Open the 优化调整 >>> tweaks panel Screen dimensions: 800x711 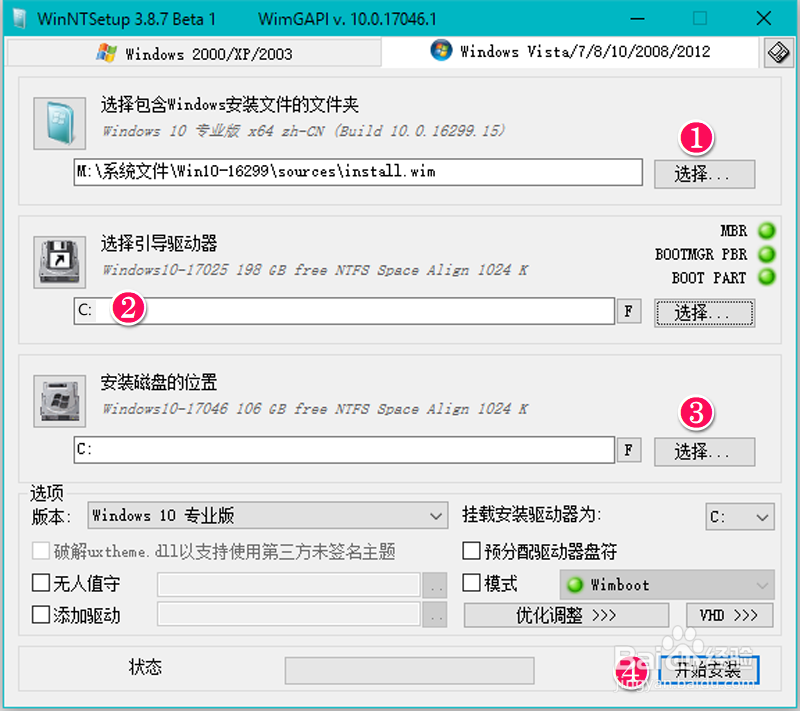tap(566, 615)
